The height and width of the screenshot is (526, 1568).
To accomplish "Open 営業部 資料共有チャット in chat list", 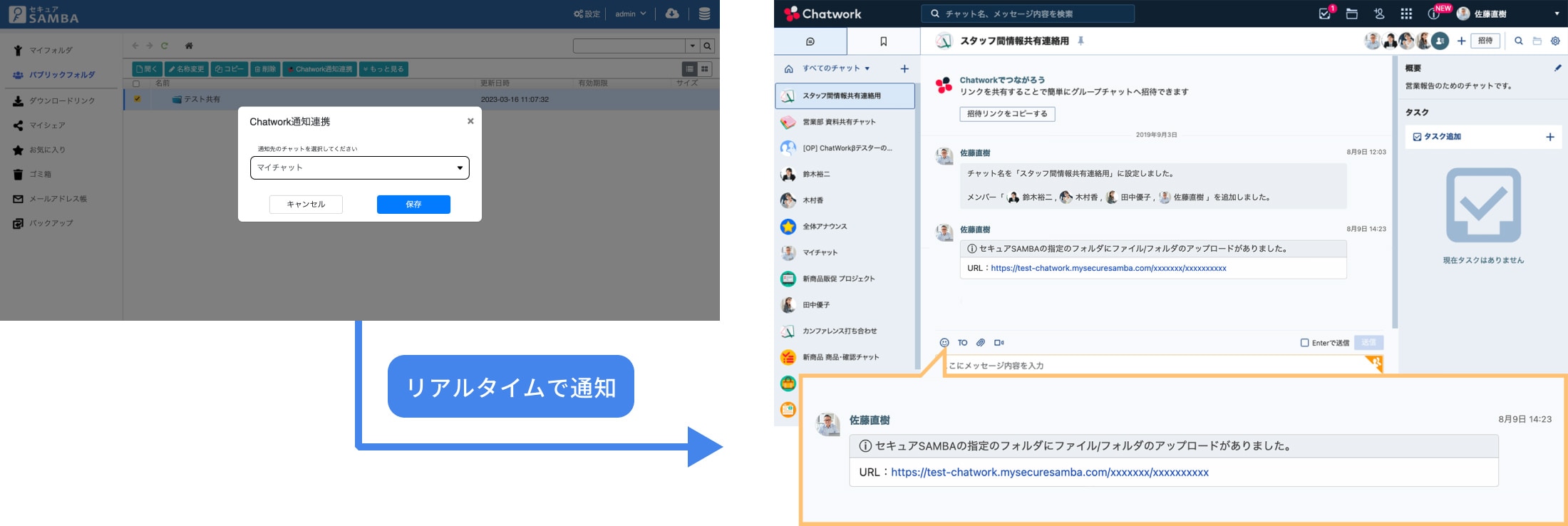I will (x=845, y=122).
